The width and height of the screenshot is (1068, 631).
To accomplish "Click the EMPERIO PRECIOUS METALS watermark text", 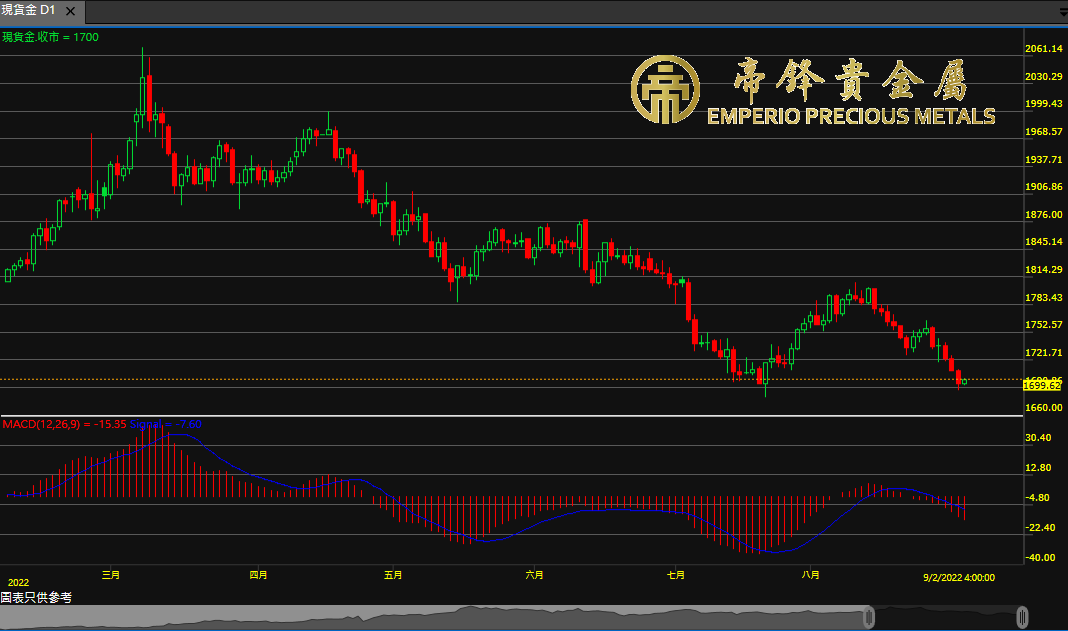I will (x=851, y=116).
